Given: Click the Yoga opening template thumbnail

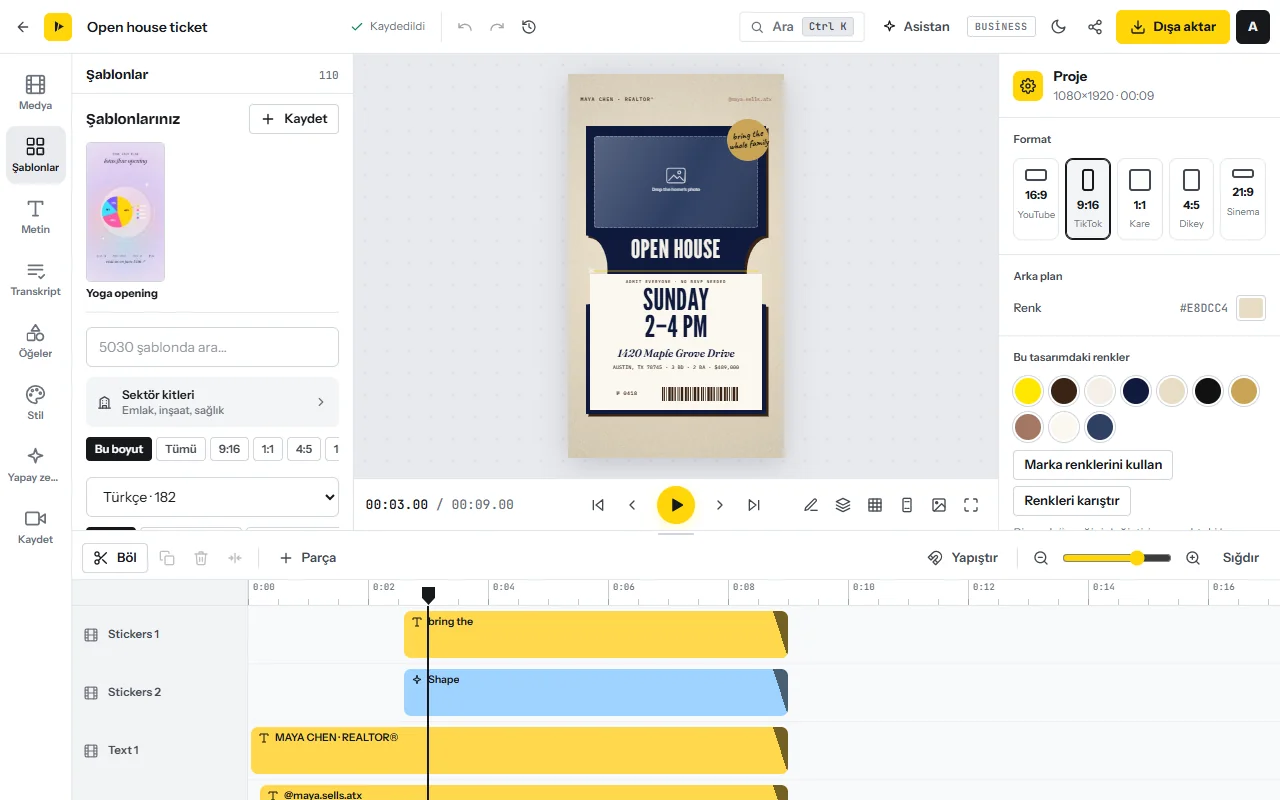Looking at the screenshot, I should pos(125,212).
